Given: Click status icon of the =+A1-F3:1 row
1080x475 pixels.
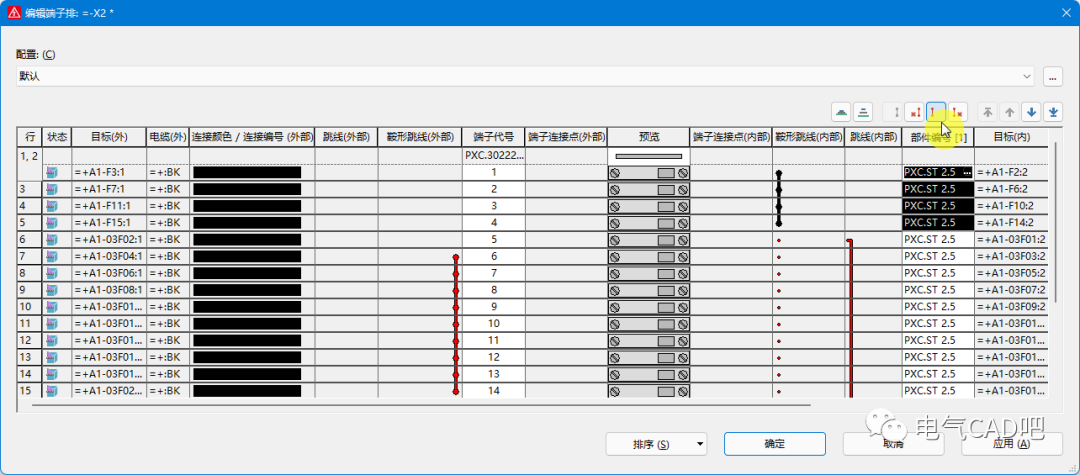Looking at the screenshot, I should coord(52,173).
